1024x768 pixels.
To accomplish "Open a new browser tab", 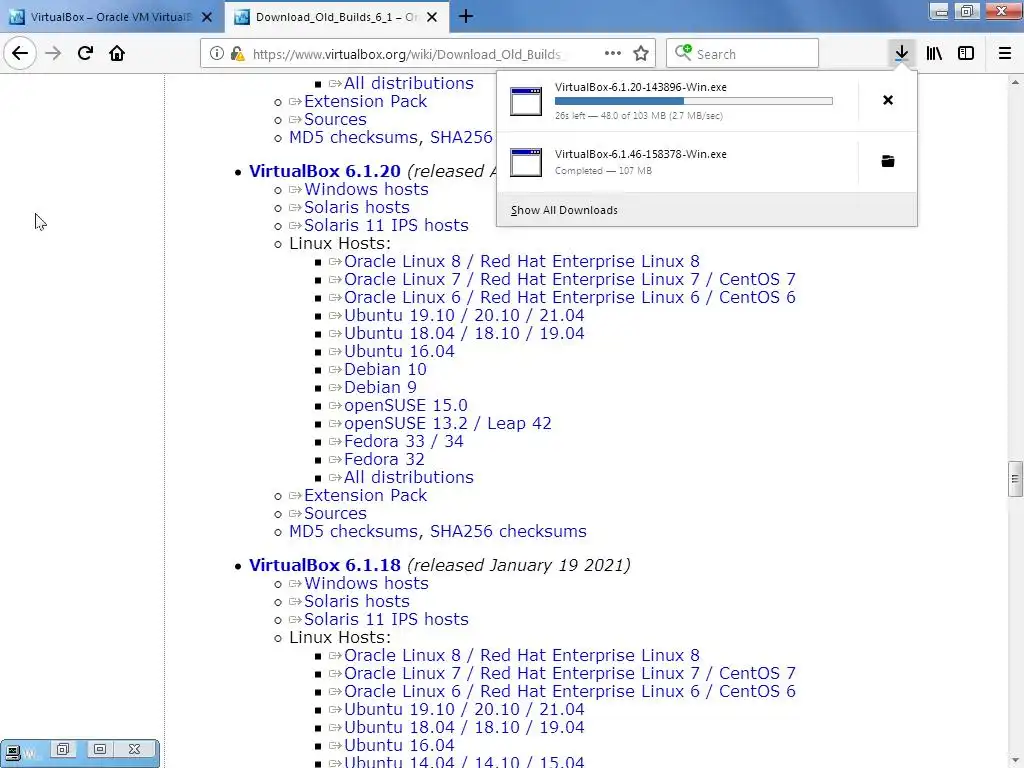I will click(466, 16).
